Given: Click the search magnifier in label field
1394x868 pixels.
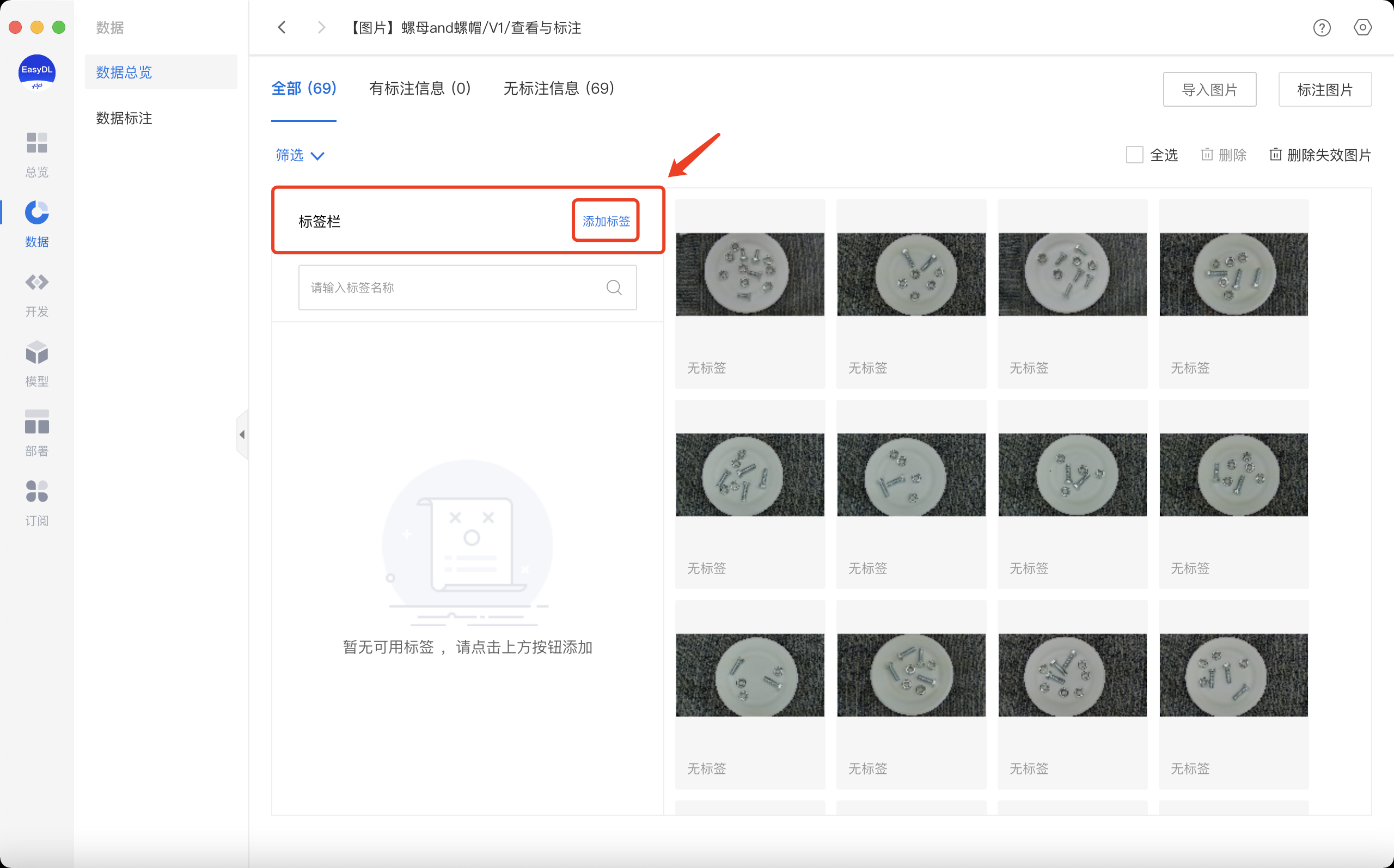Looking at the screenshot, I should click(614, 287).
